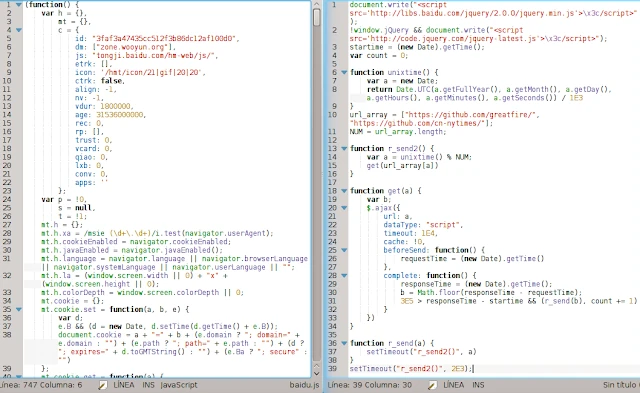Click 'var p = !0' on line 24
Viewport: 640px width, 393px height.
pos(64,199)
